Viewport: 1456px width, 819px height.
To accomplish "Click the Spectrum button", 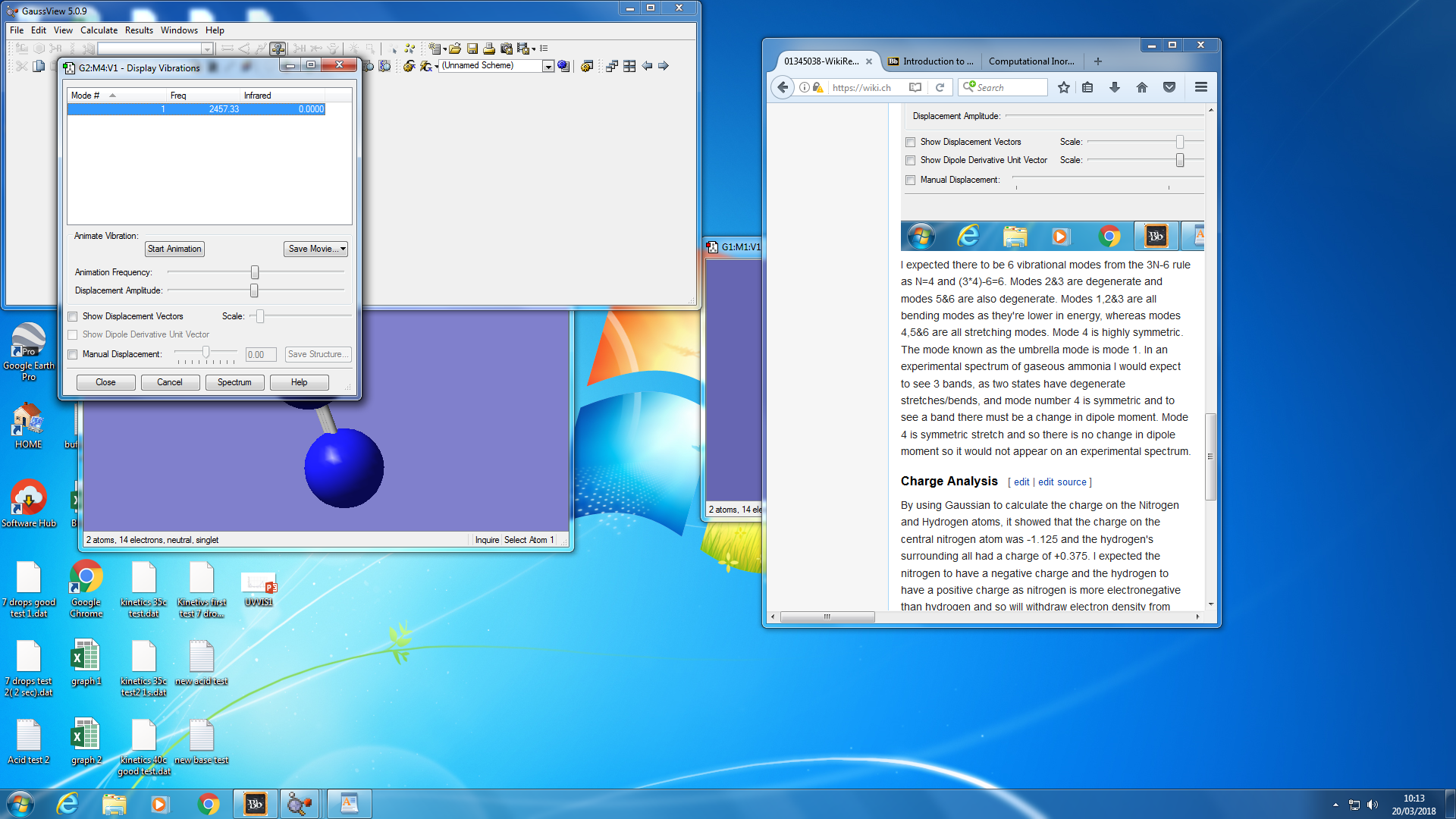I will 234,382.
